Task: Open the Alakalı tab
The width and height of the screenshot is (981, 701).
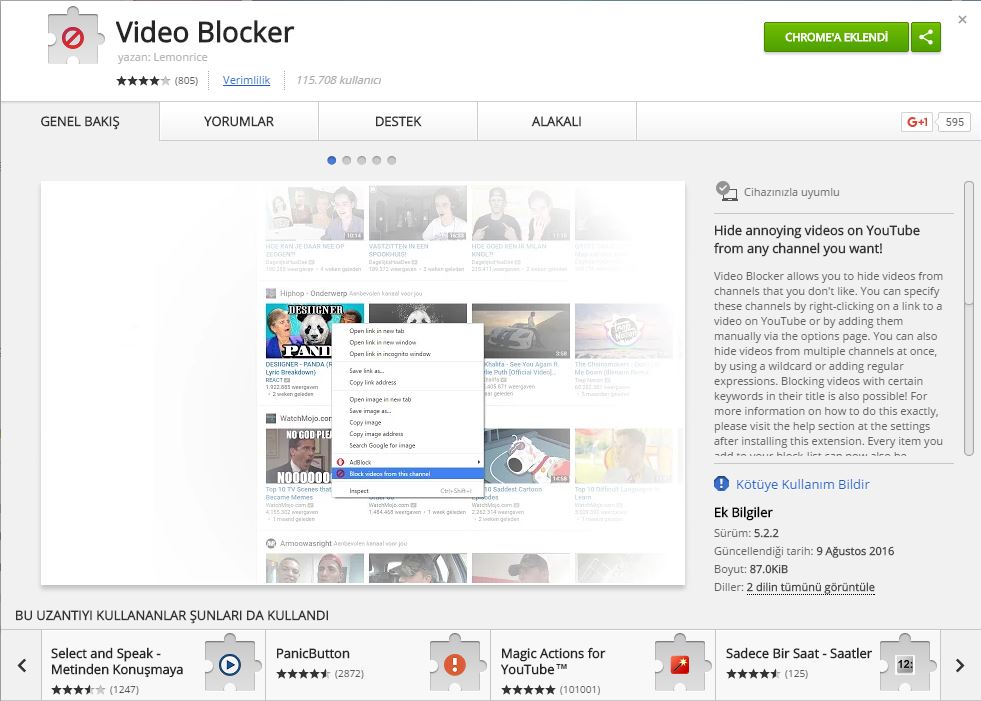Action: [557, 121]
